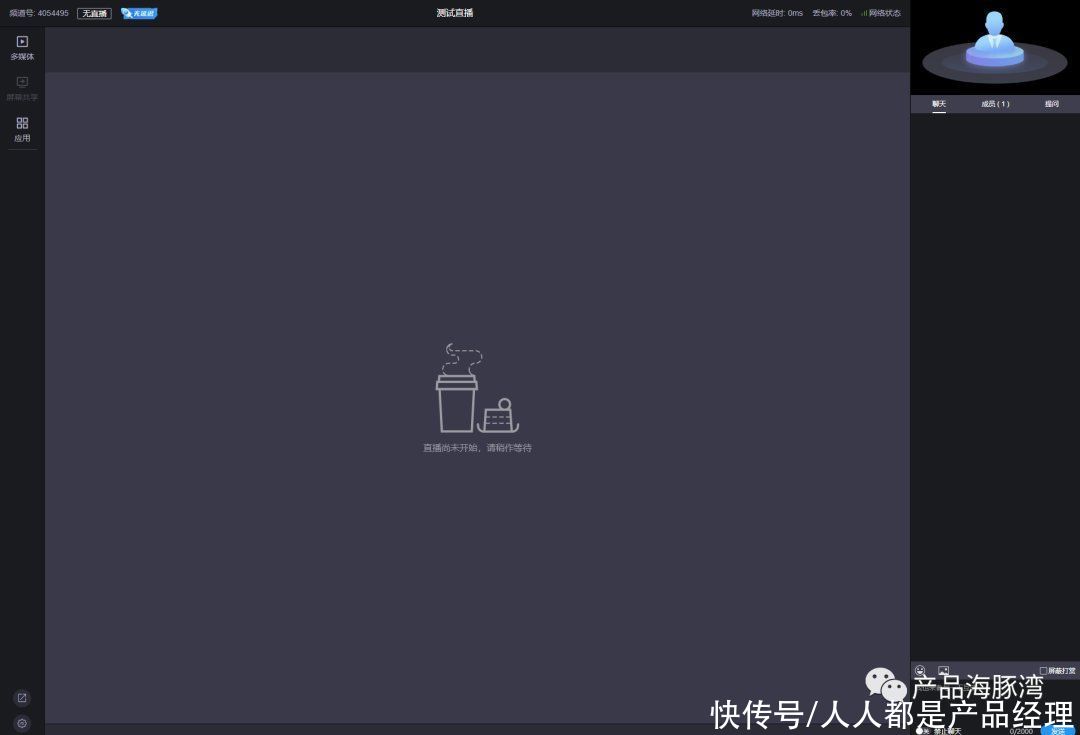The image size is (1080, 735).
Task: Click the presenter avatar video thumbnail
Action: (x=995, y=47)
